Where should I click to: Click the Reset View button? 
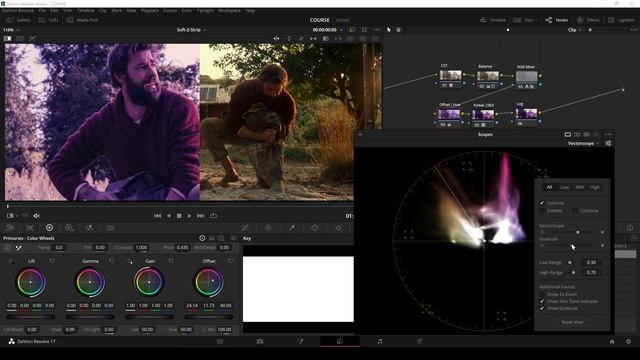click(x=572, y=322)
